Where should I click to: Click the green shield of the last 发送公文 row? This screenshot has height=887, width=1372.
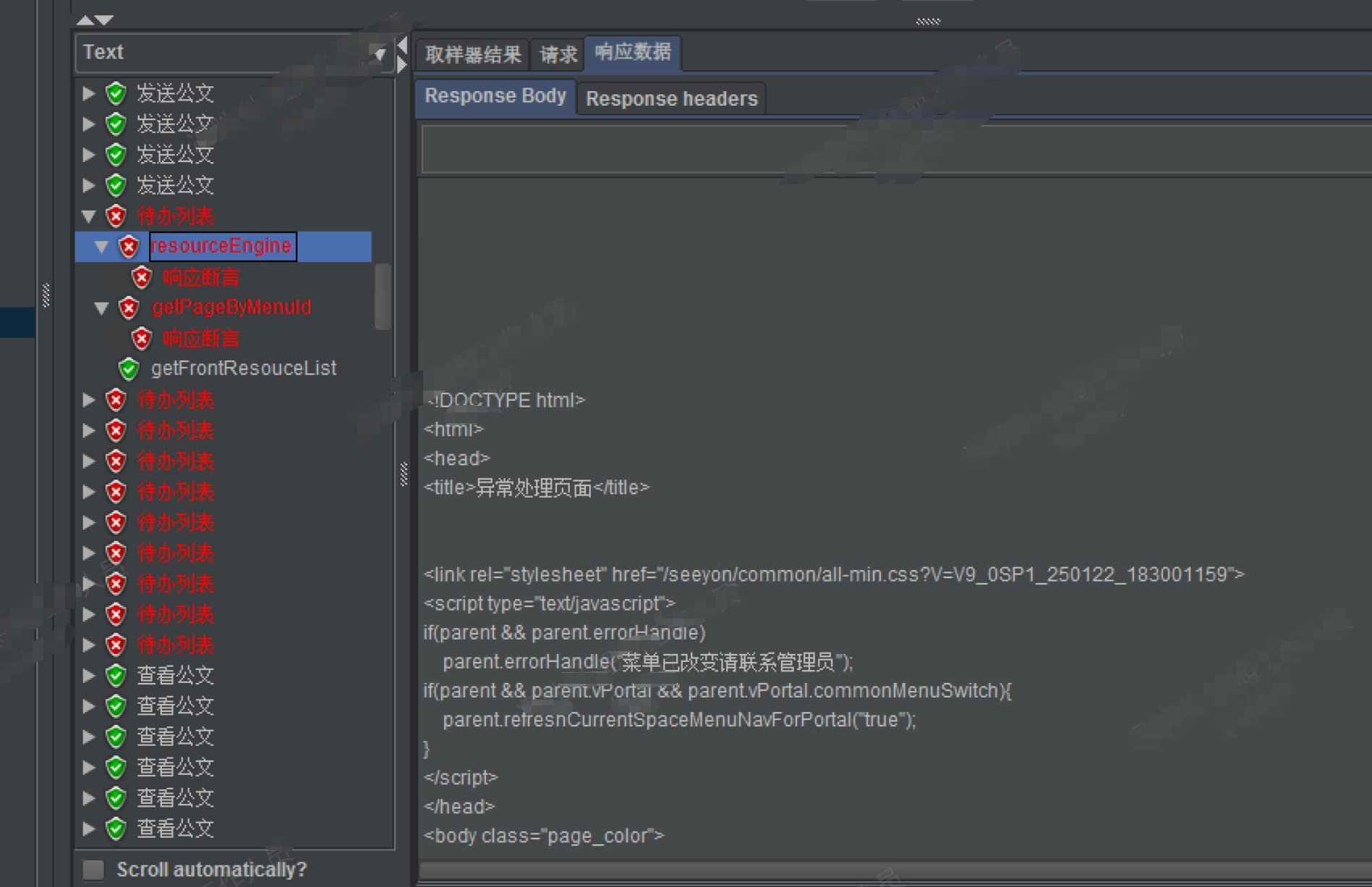coord(116,185)
